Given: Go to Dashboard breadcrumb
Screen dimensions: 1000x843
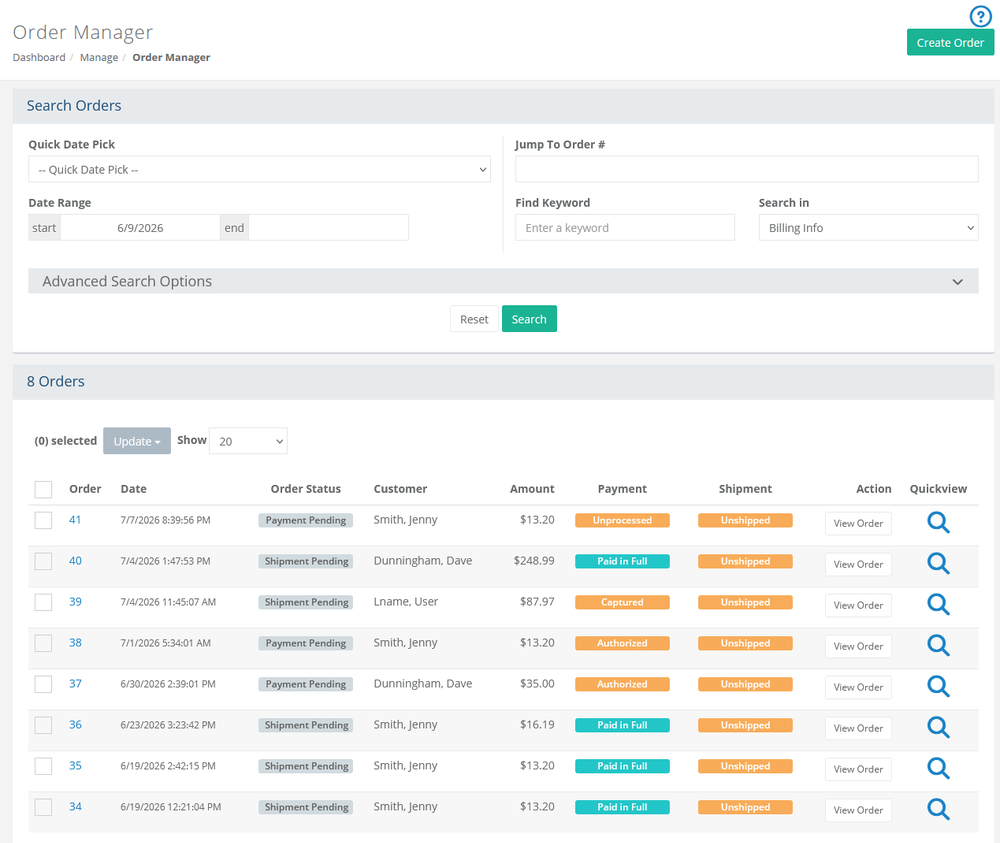Looking at the screenshot, I should pyautogui.click(x=39, y=57).
